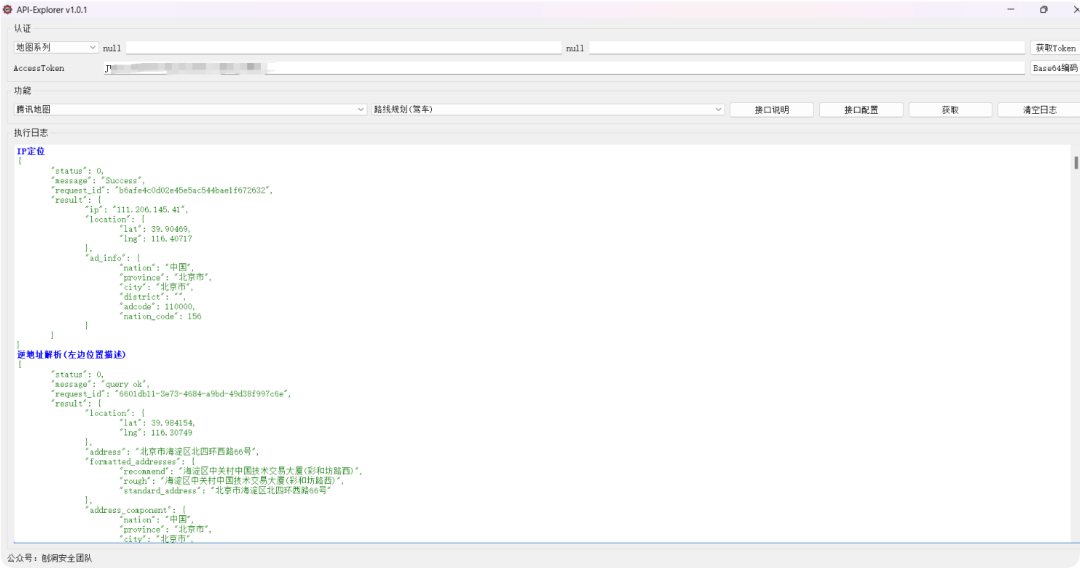1080x568 pixels.
Task: Click the "Success" message value
Action: [x=123, y=180]
